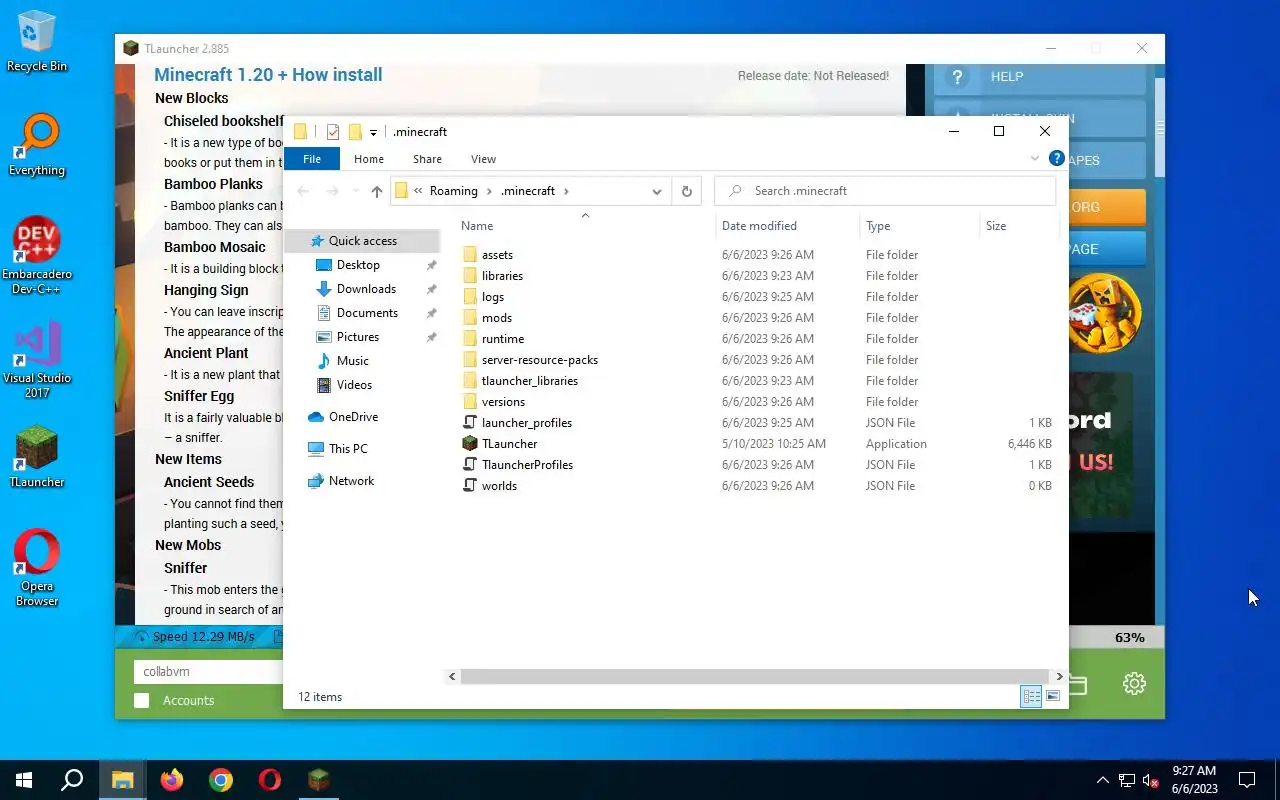Open the Windows Start menu
The width and height of the screenshot is (1280, 800).
[24, 780]
